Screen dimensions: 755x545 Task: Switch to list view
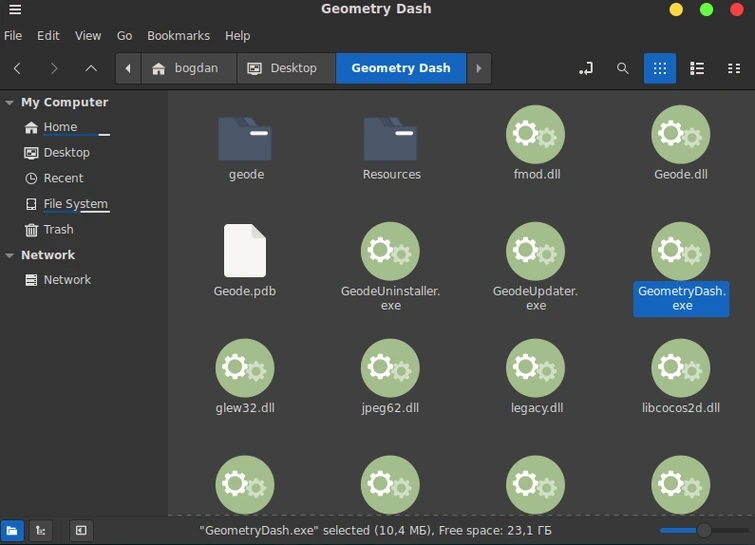click(x=697, y=68)
